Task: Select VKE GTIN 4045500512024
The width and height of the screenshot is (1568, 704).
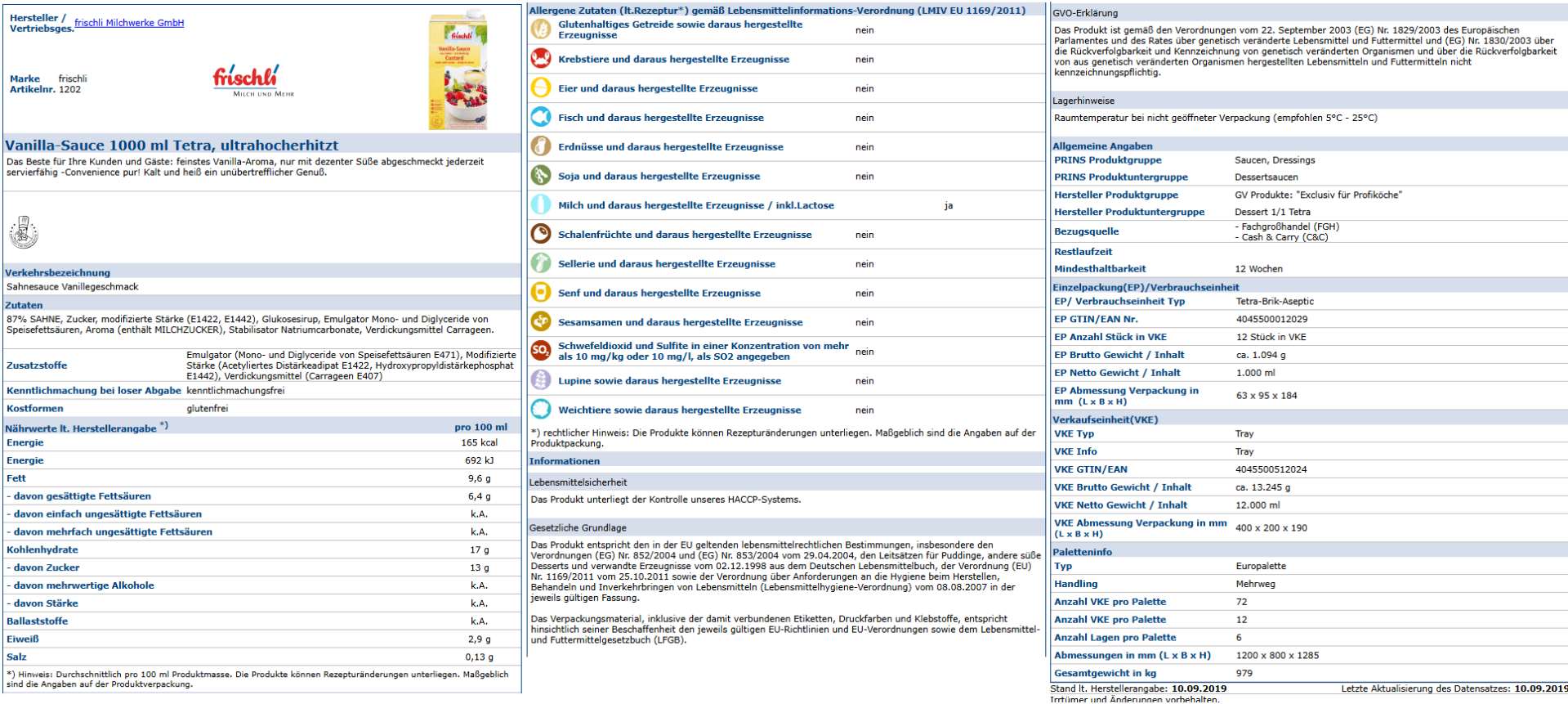Action: (x=1271, y=470)
